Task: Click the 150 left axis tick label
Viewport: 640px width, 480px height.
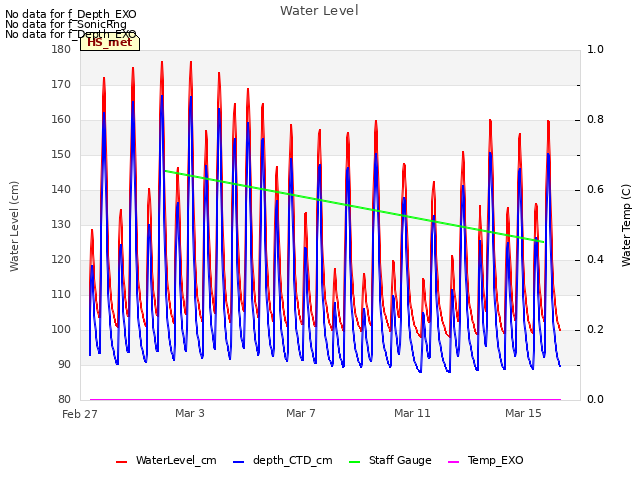Action: tap(61, 154)
